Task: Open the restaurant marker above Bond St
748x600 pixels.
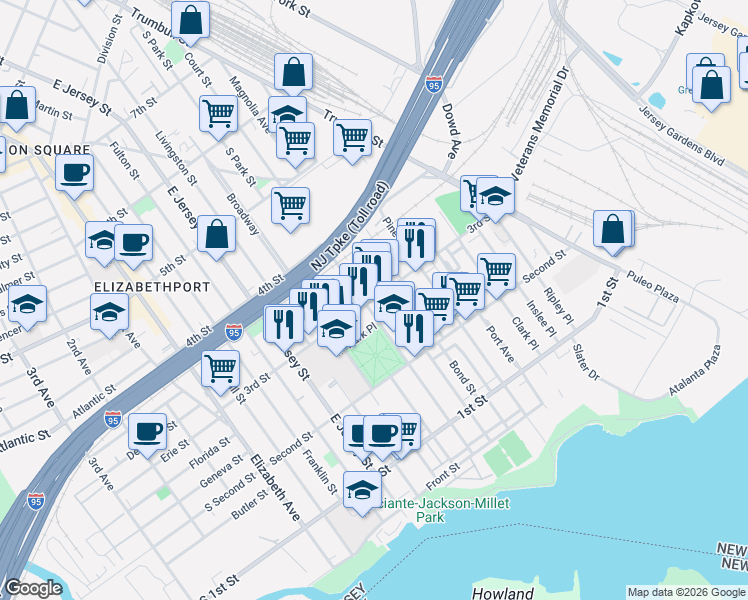Action: pos(414,332)
